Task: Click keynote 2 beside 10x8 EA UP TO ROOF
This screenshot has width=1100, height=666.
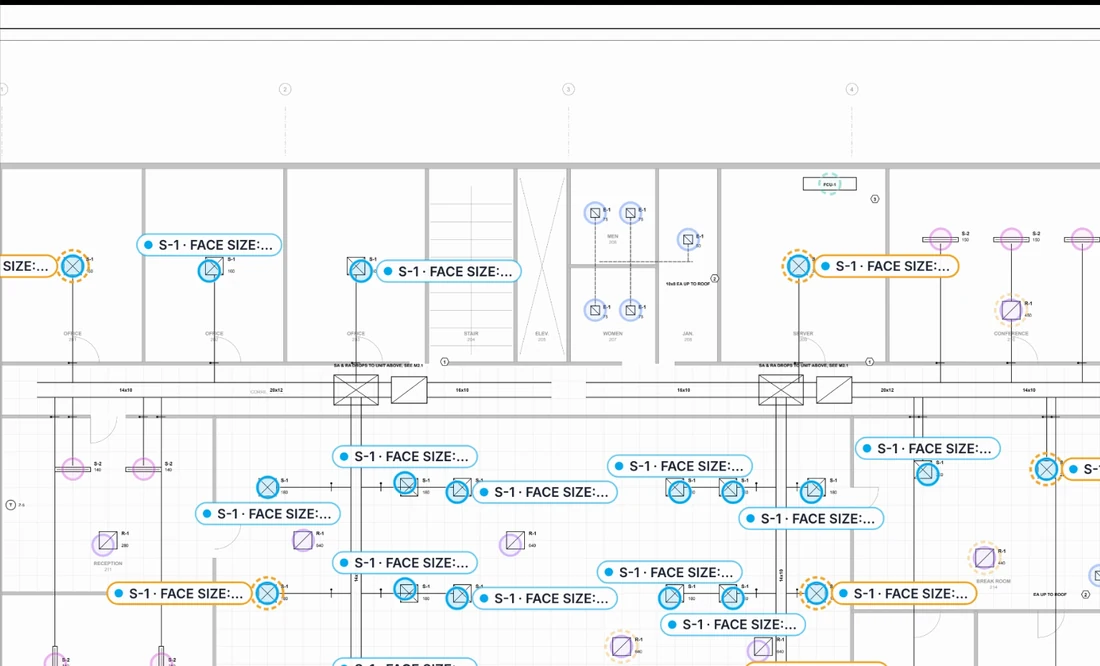Action: coord(715,279)
